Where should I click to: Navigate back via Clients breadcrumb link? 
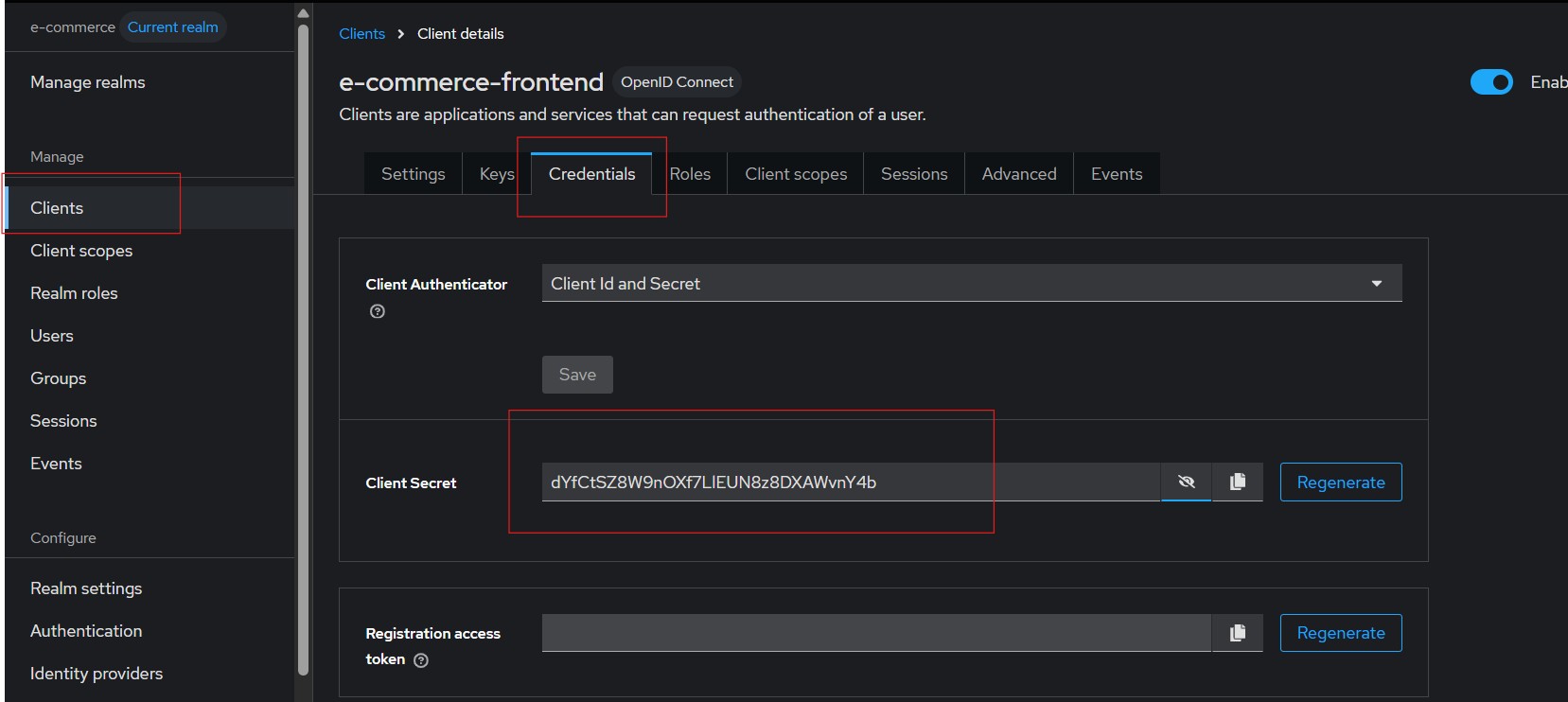coord(361,34)
